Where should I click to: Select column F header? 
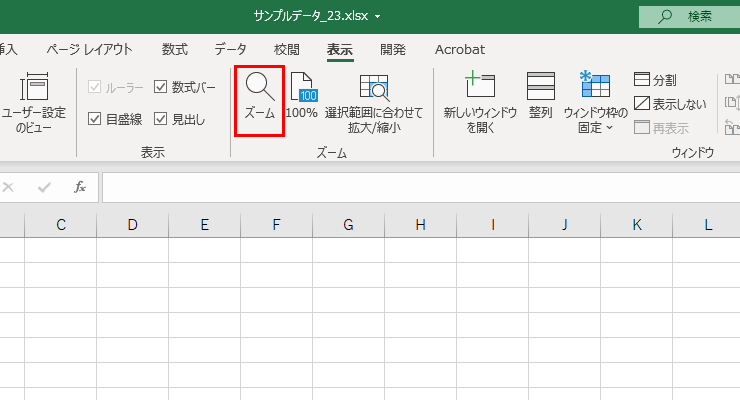coord(276,225)
